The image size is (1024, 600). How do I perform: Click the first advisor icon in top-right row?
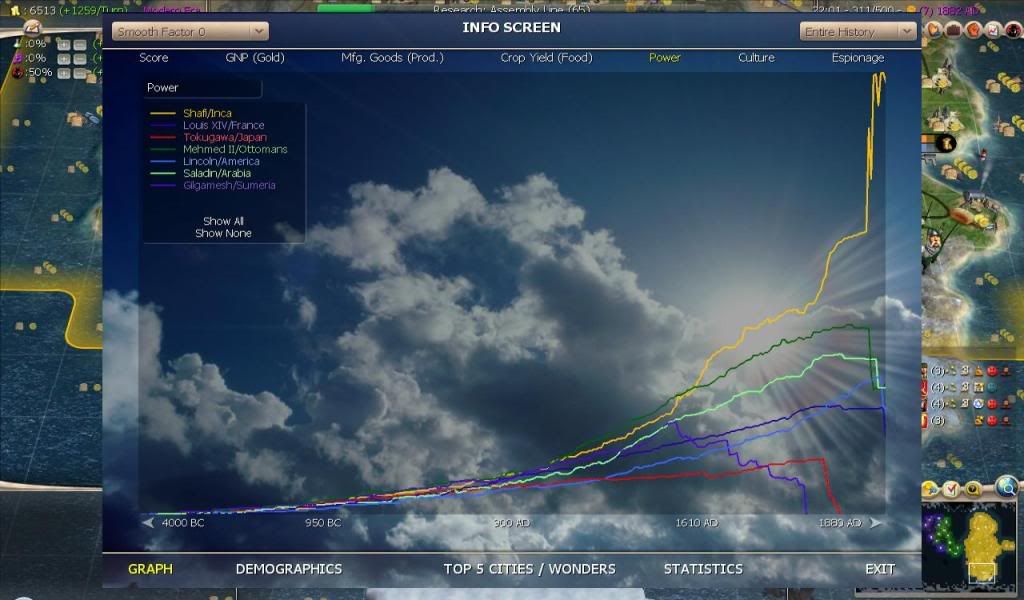click(x=933, y=30)
